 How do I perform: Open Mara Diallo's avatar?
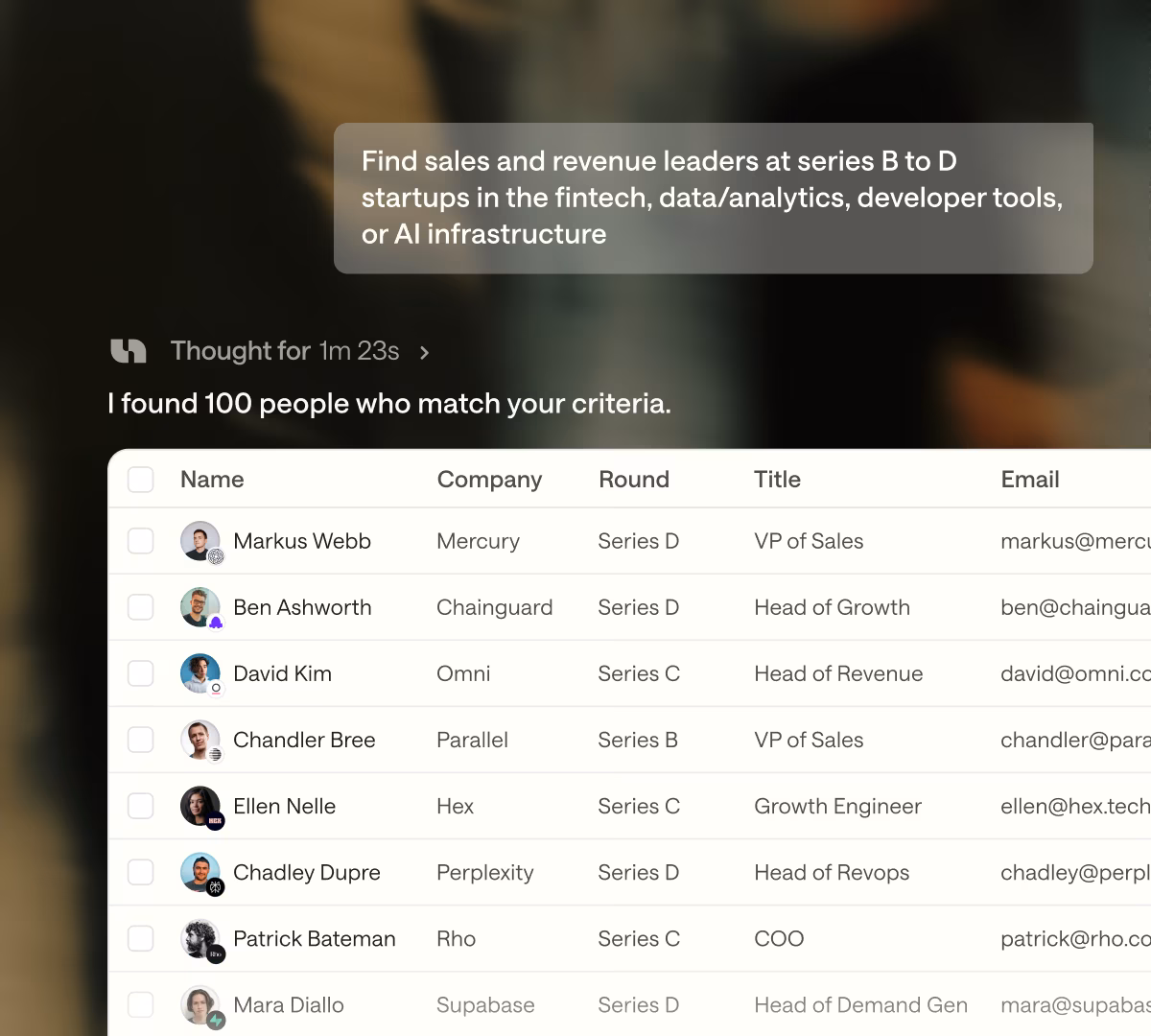(200, 1004)
